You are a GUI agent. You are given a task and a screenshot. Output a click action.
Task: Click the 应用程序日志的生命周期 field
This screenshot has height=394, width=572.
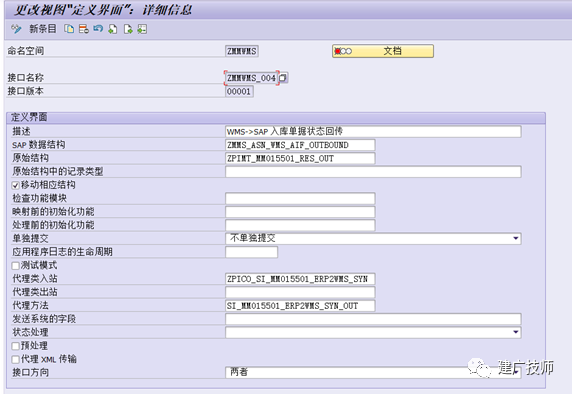click(x=251, y=252)
